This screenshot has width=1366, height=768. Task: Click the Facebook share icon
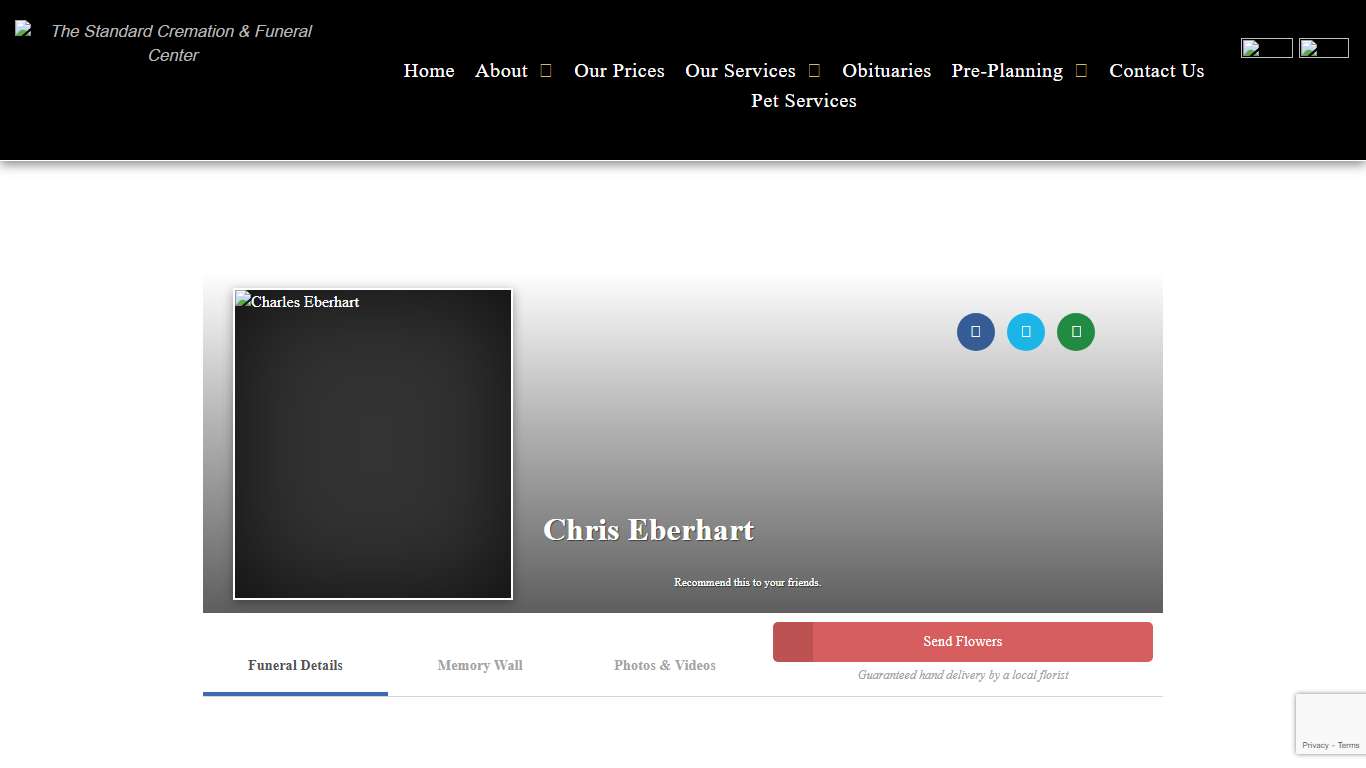tap(976, 332)
